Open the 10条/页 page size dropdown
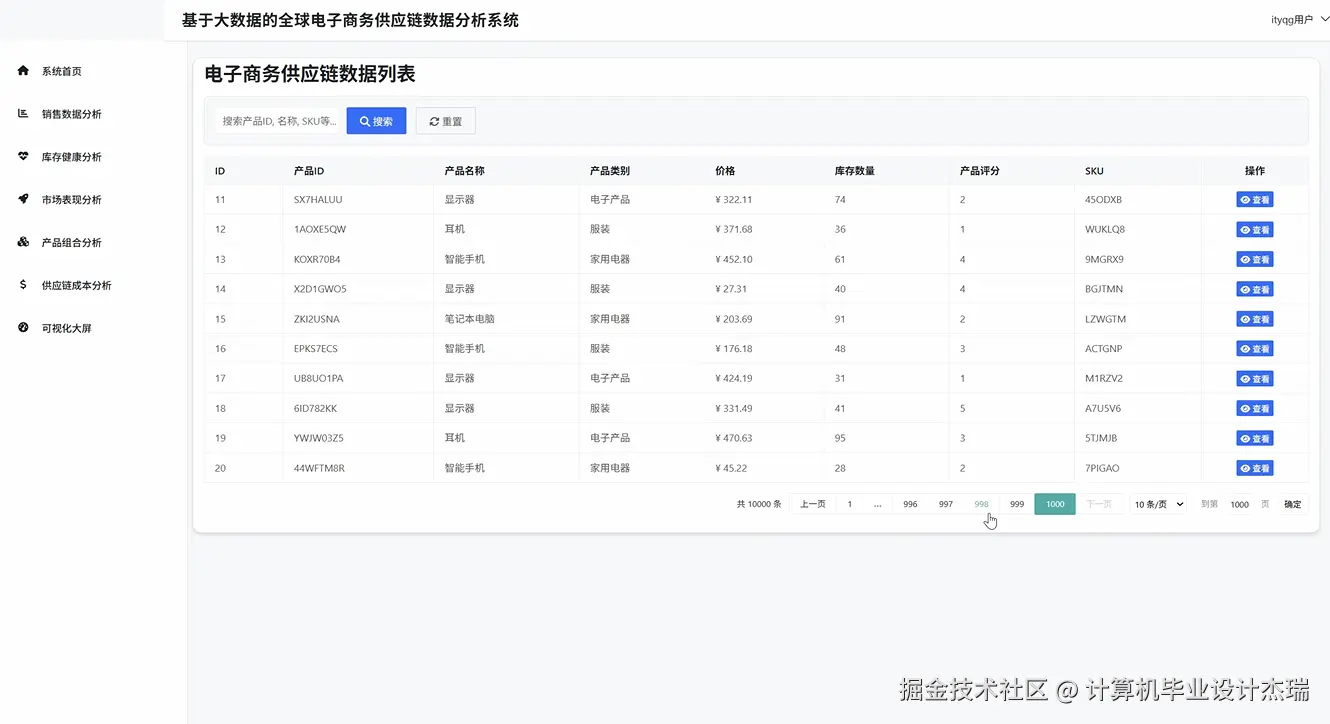The height and width of the screenshot is (724, 1330). click(x=1158, y=504)
